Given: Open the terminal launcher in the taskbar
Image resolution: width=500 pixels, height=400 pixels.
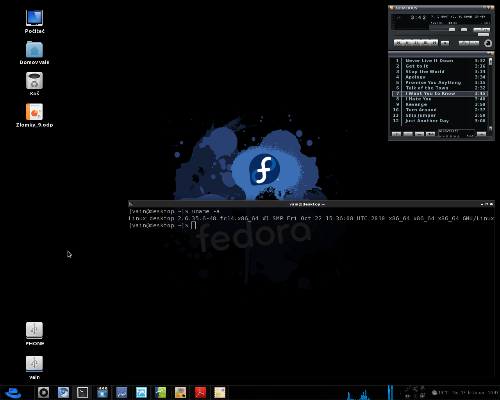Looking at the screenshot, I should click(82, 393).
